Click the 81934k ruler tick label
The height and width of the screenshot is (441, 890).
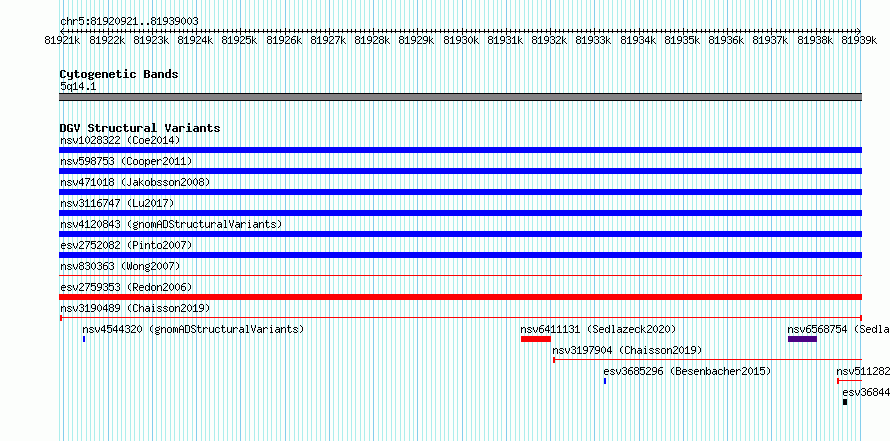pyautogui.click(x=639, y=40)
